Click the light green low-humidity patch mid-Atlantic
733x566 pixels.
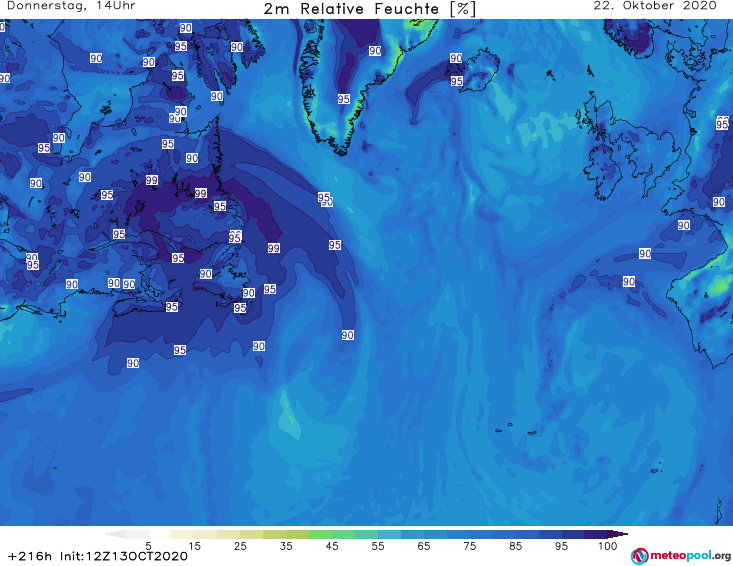click(290, 416)
